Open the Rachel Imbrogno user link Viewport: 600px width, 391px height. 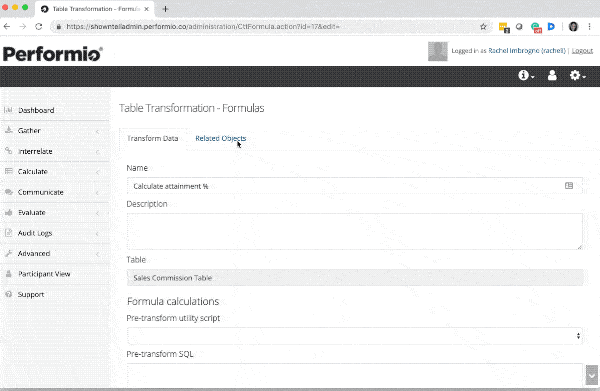(x=527, y=51)
